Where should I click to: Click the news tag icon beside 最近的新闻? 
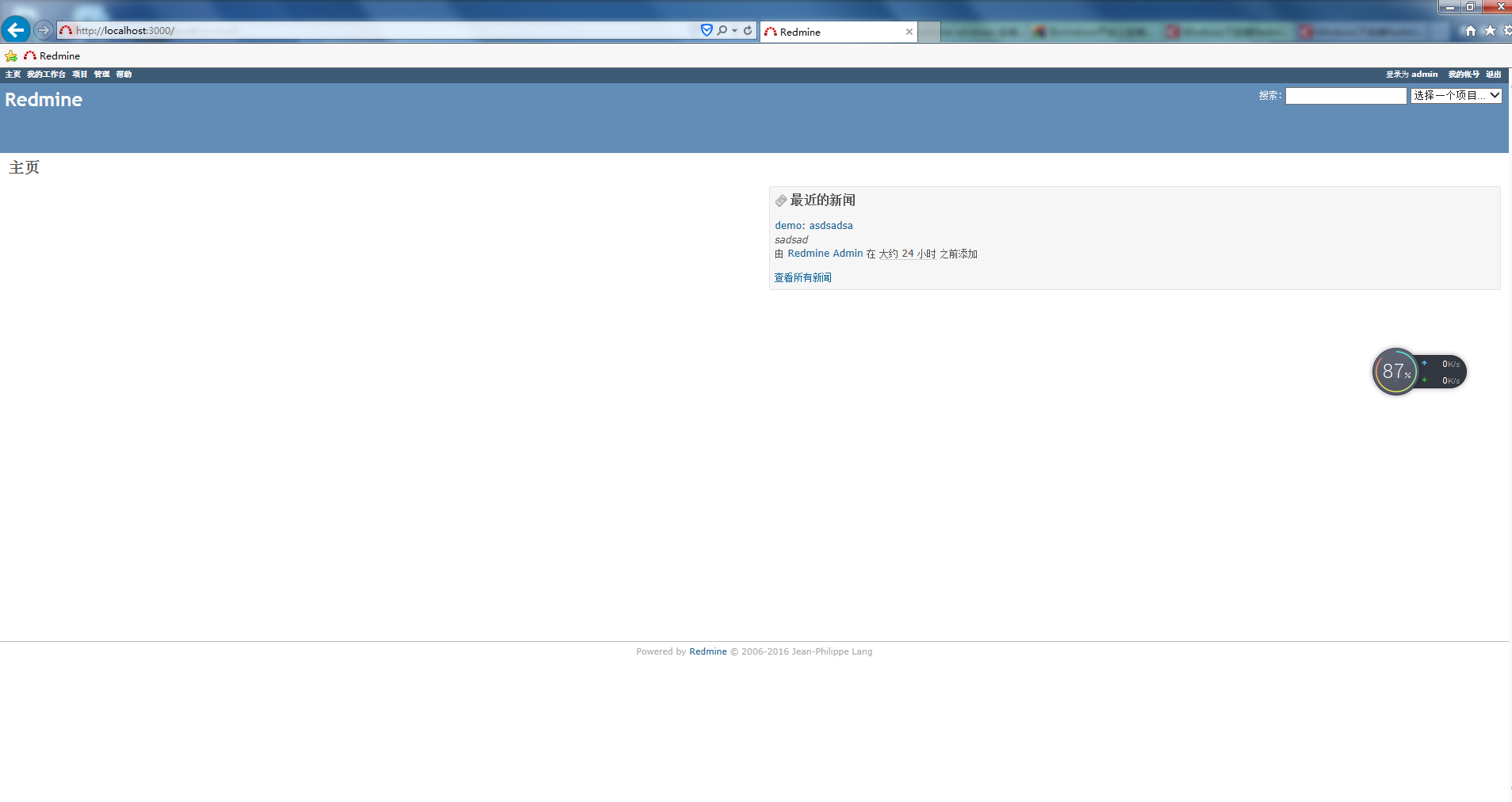(781, 200)
